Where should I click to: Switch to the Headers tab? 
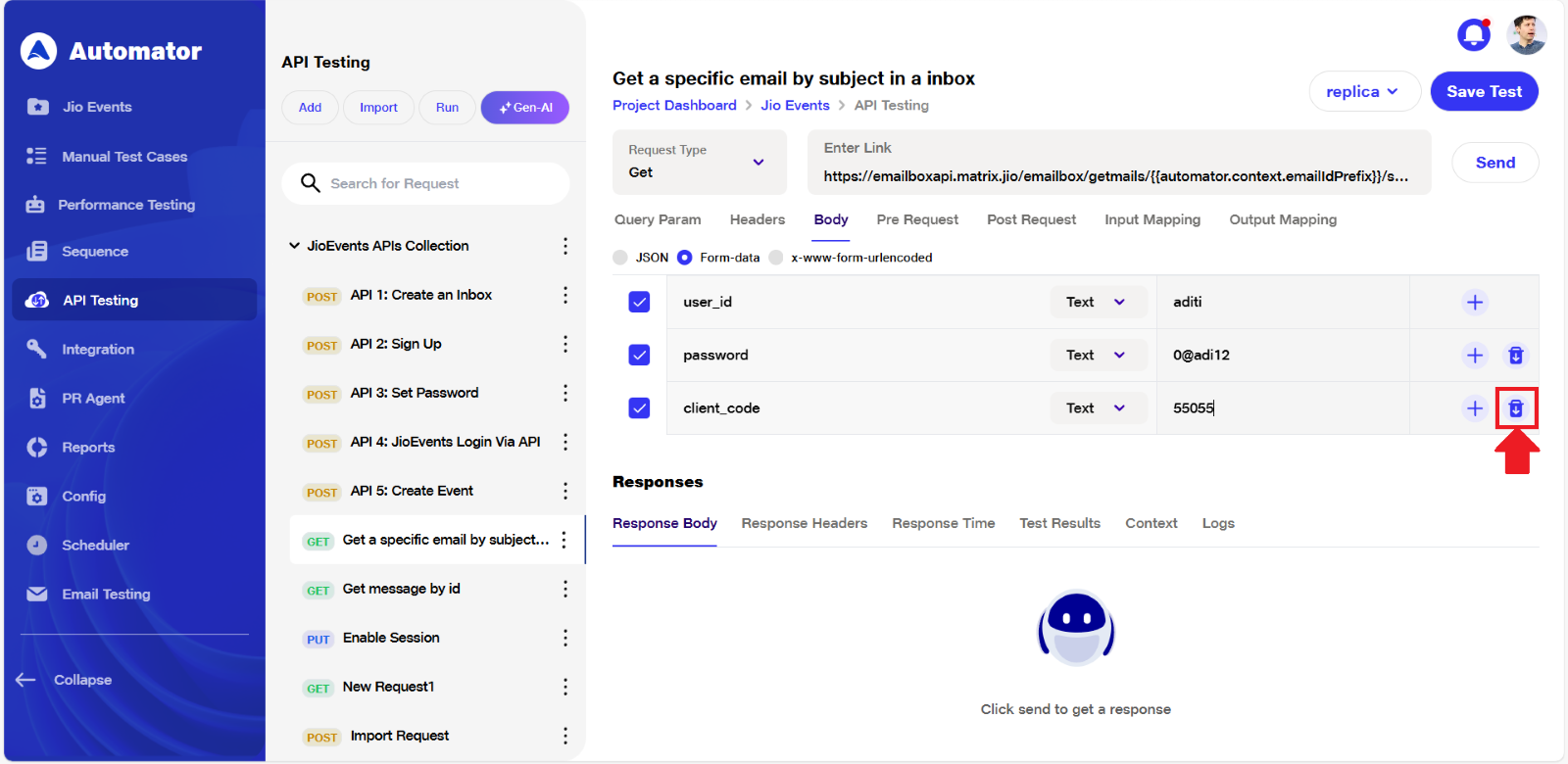[757, 220]
